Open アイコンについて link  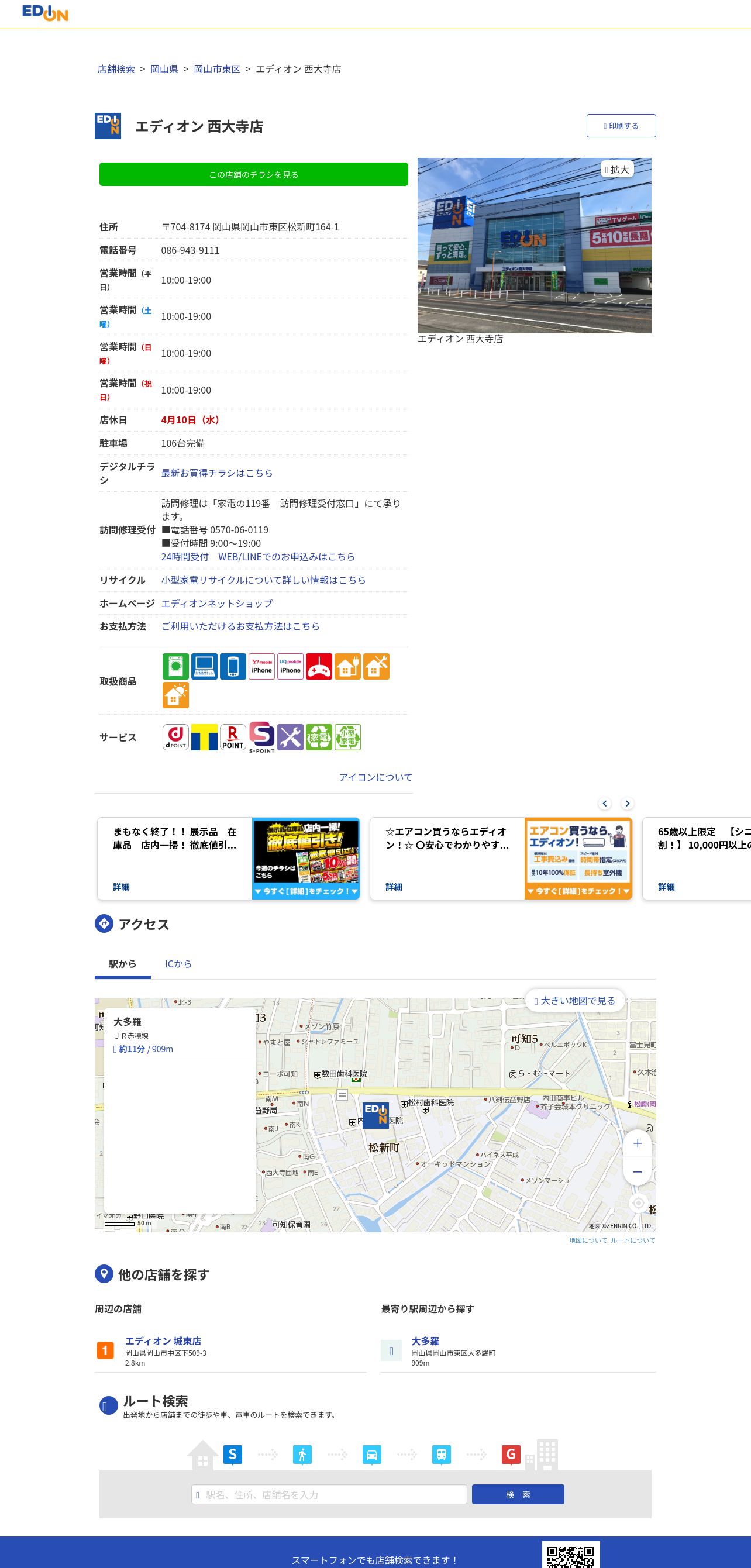click(x=375, y=777)
